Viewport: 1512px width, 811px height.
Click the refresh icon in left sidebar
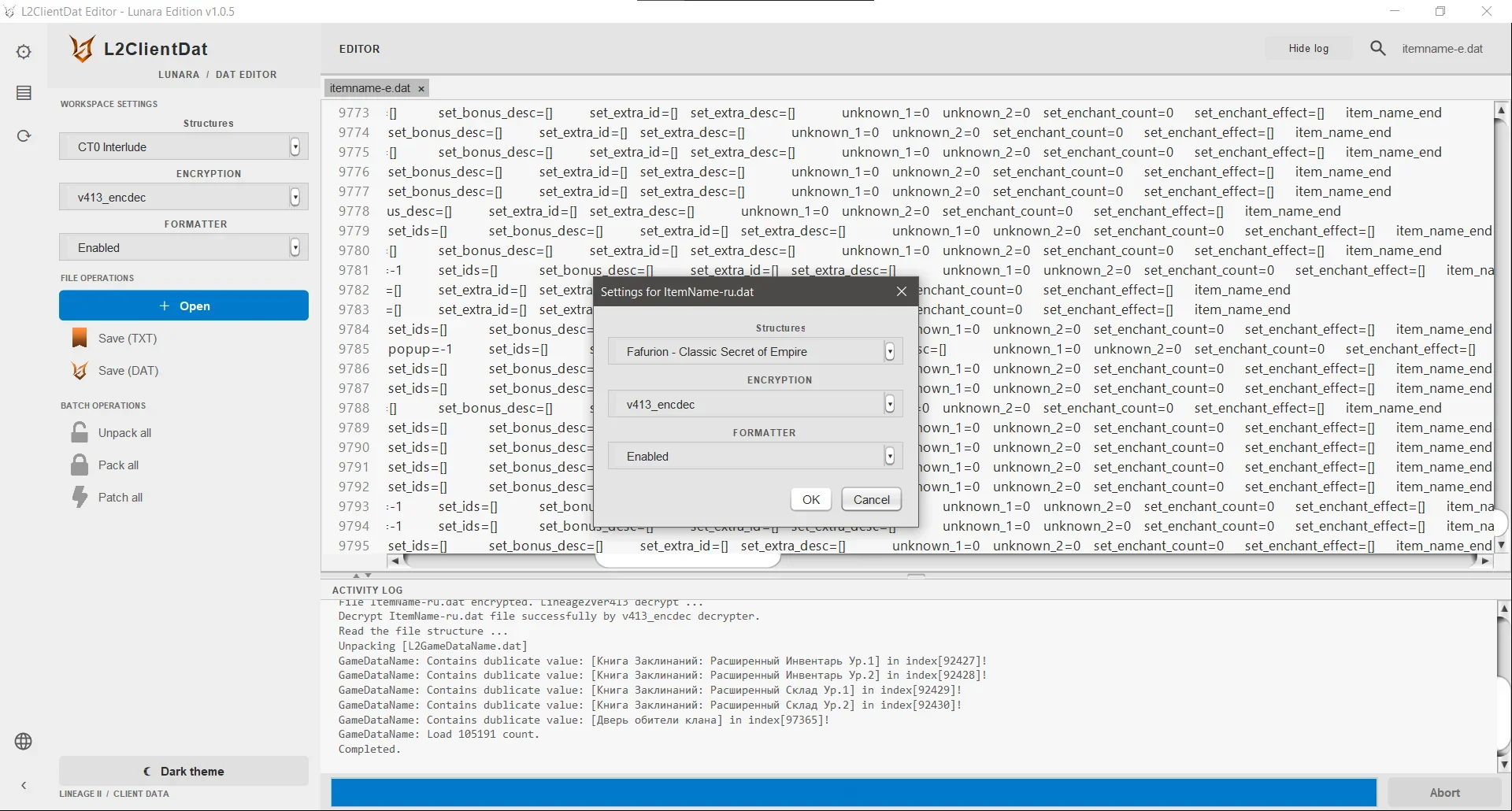[24, 135]
